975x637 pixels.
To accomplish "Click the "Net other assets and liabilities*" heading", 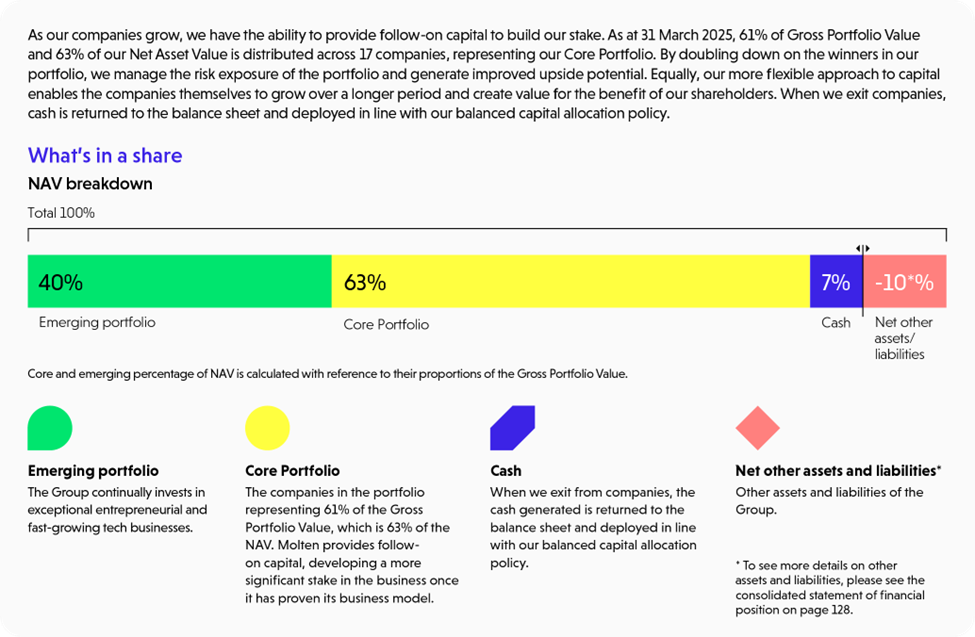I will coord(838,470).
